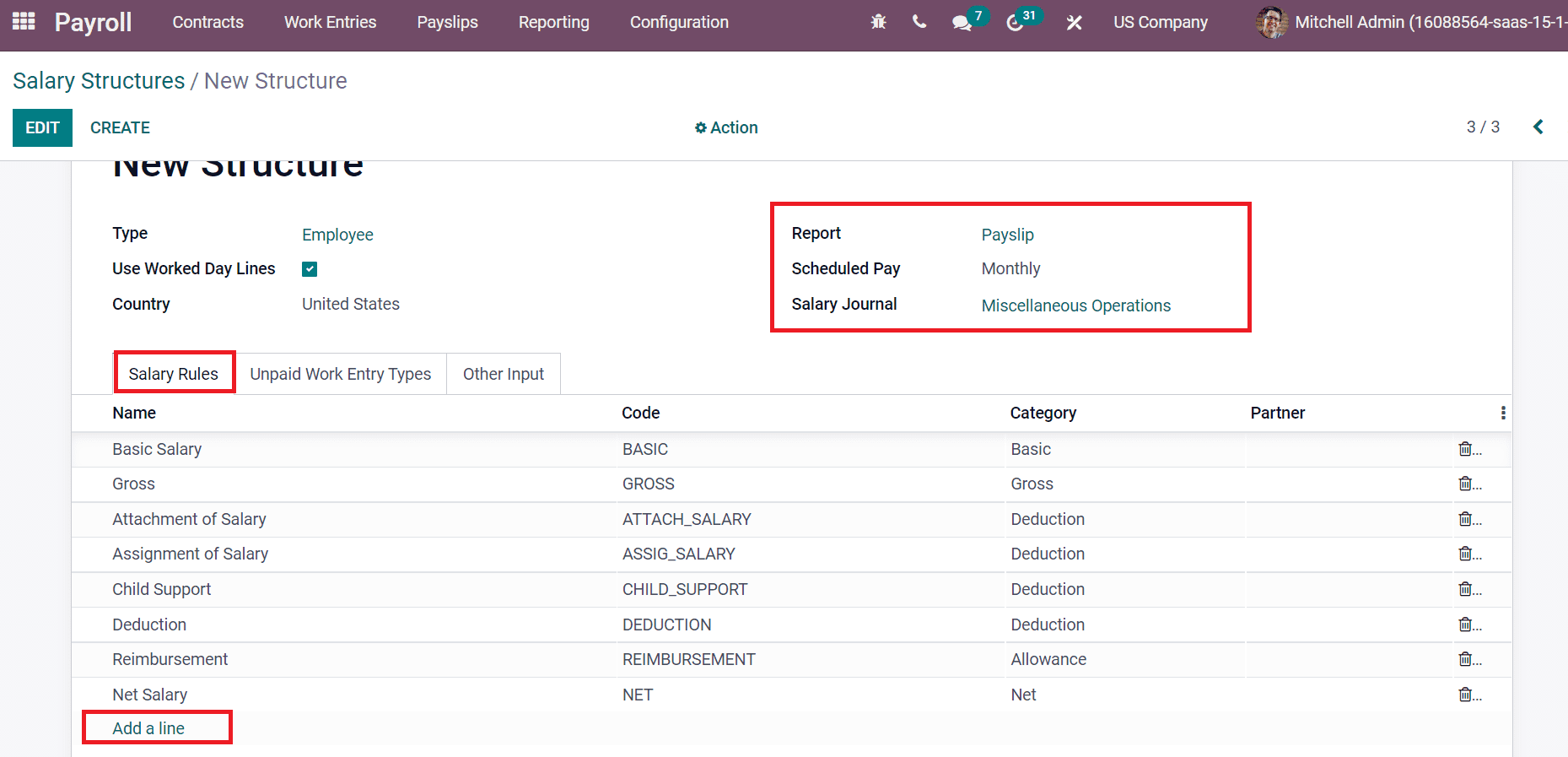Go to previous record arrow

(1538, 127)
